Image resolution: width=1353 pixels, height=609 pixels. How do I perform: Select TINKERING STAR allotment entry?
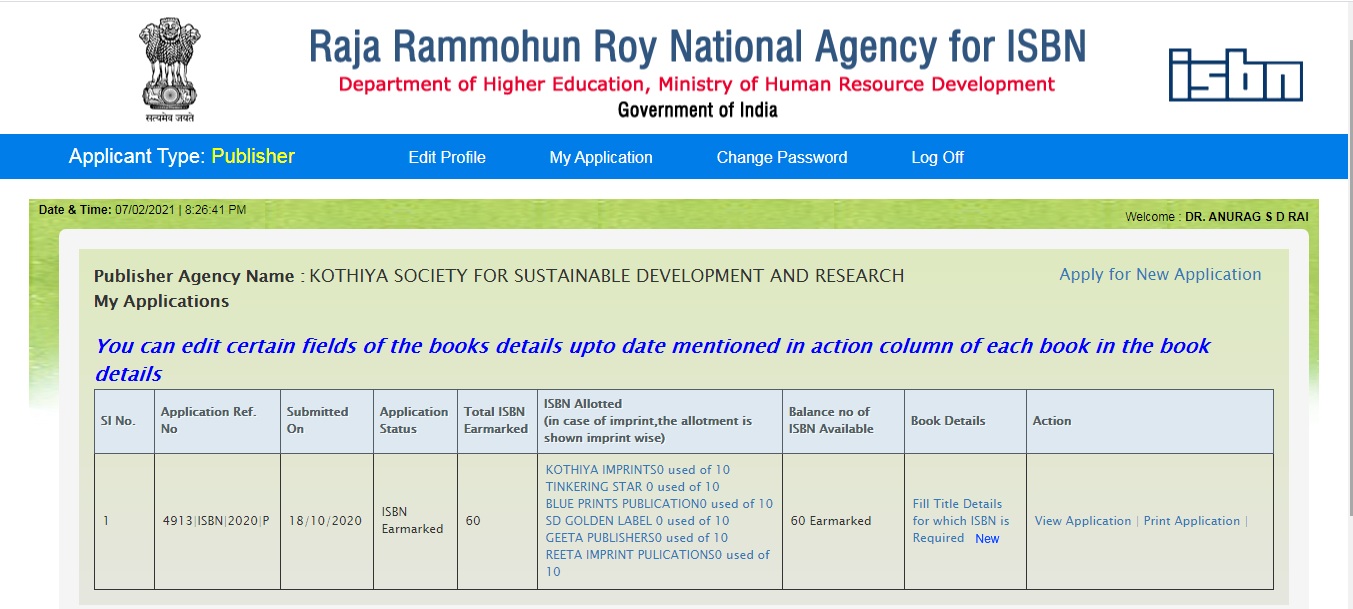(x=632, y=487)
